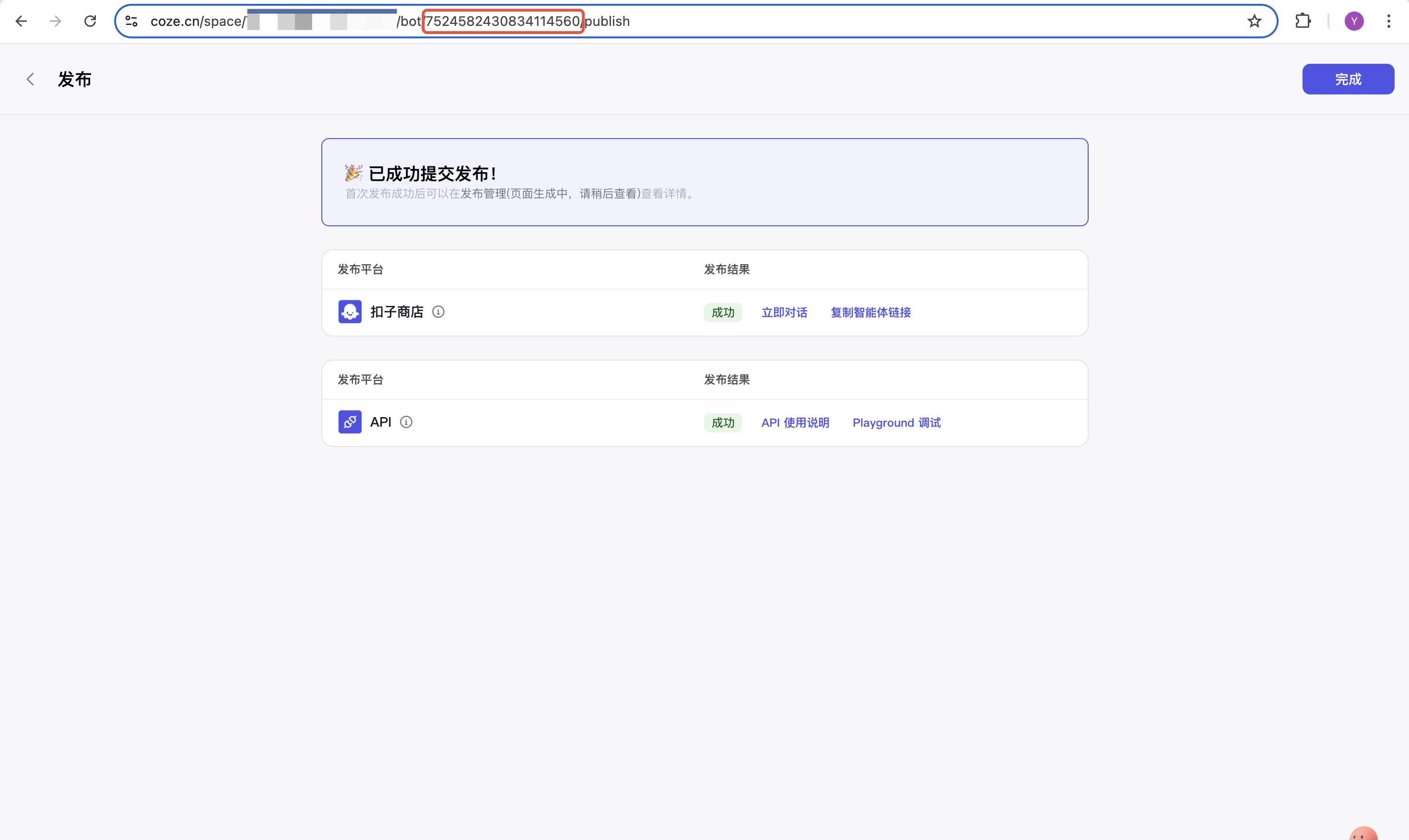Click the 发布管理 link in banner
The height and width of the screenshot is (840, 1409).
coord(483,194)
